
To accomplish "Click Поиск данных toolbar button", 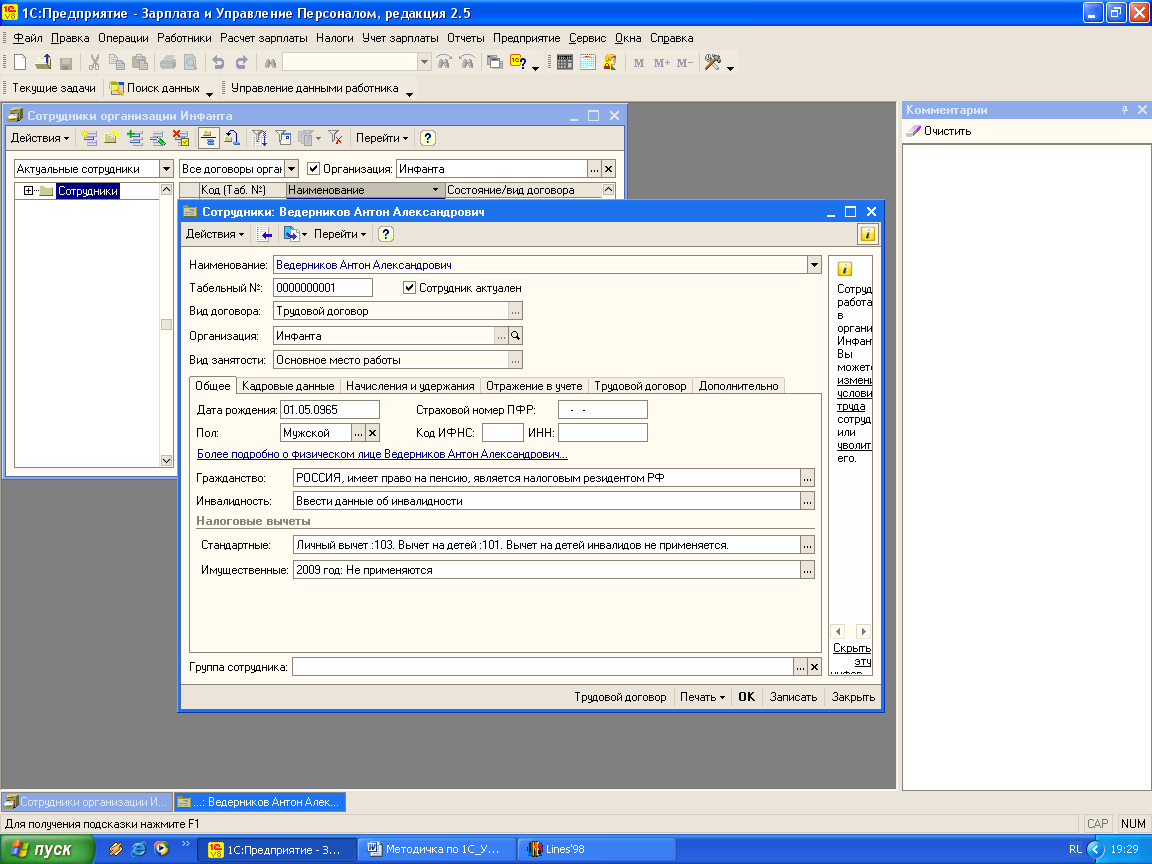I will point(155,88).
